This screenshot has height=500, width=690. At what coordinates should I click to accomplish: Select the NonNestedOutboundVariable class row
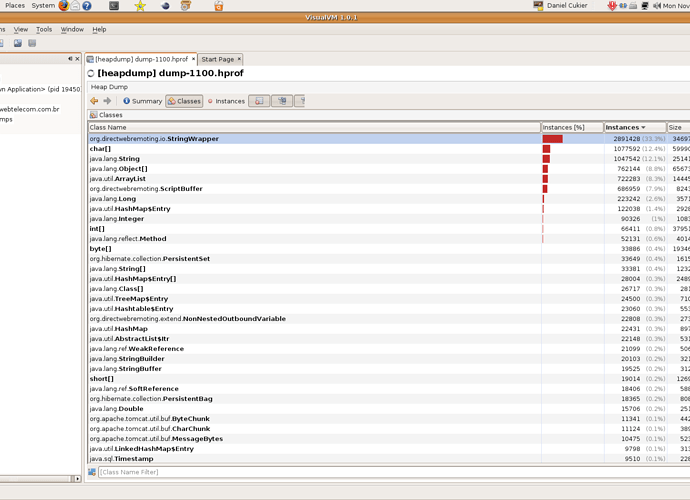pyautogui.click(x=389, y=319)
